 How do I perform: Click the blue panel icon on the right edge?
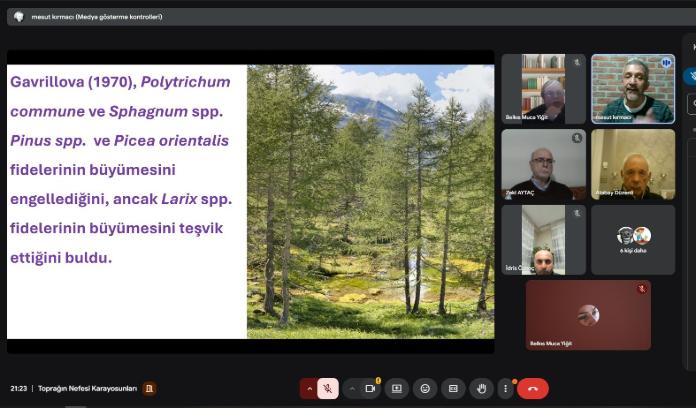[690, 76]
